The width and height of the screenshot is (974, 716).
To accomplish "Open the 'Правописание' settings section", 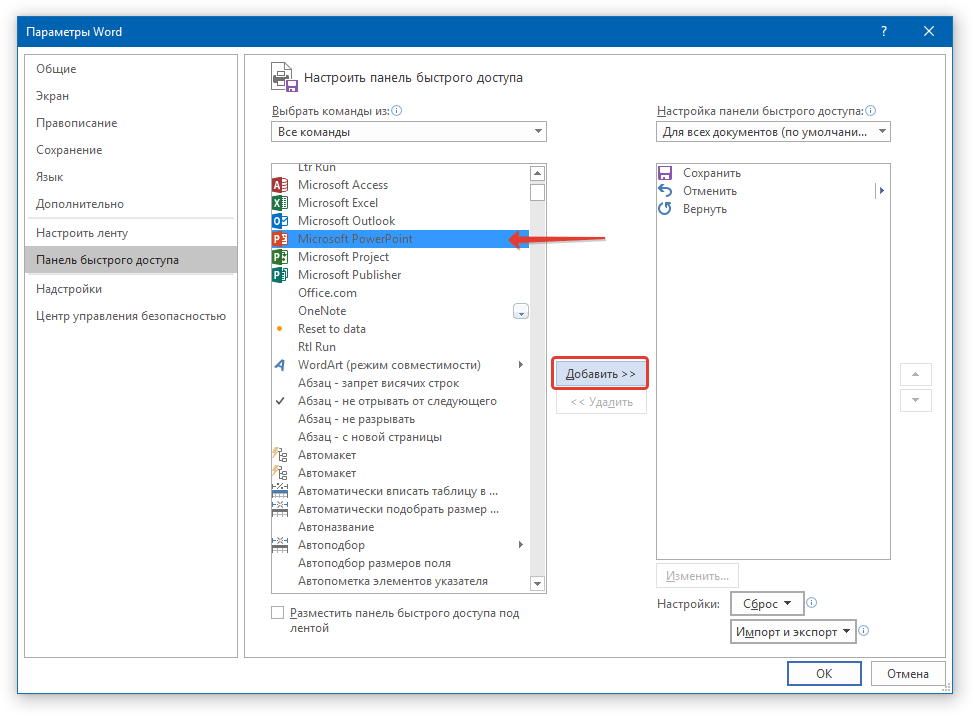I will [77, 123].
